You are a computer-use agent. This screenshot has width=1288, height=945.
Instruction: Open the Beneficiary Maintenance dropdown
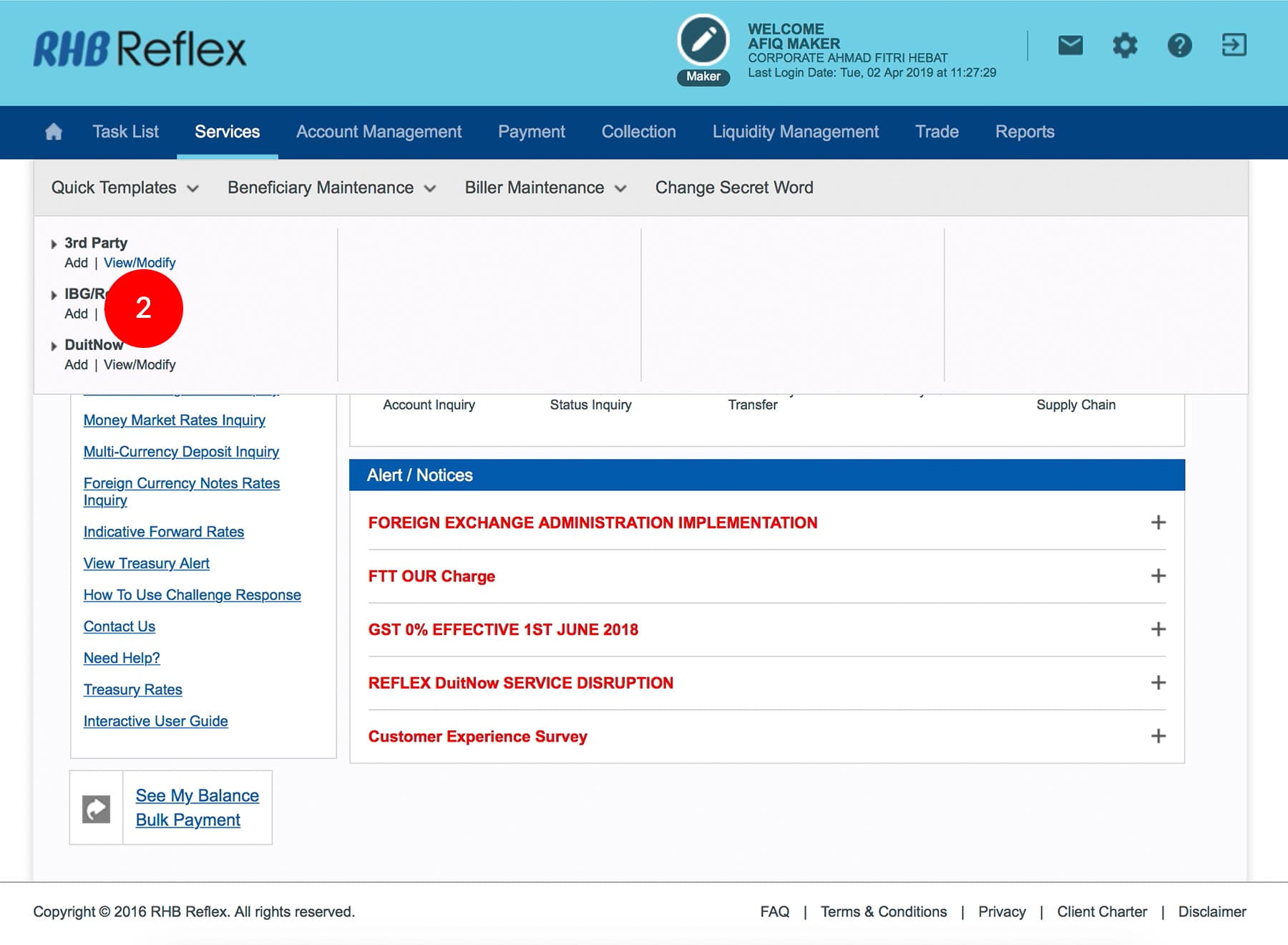click(x=331, y=188)
